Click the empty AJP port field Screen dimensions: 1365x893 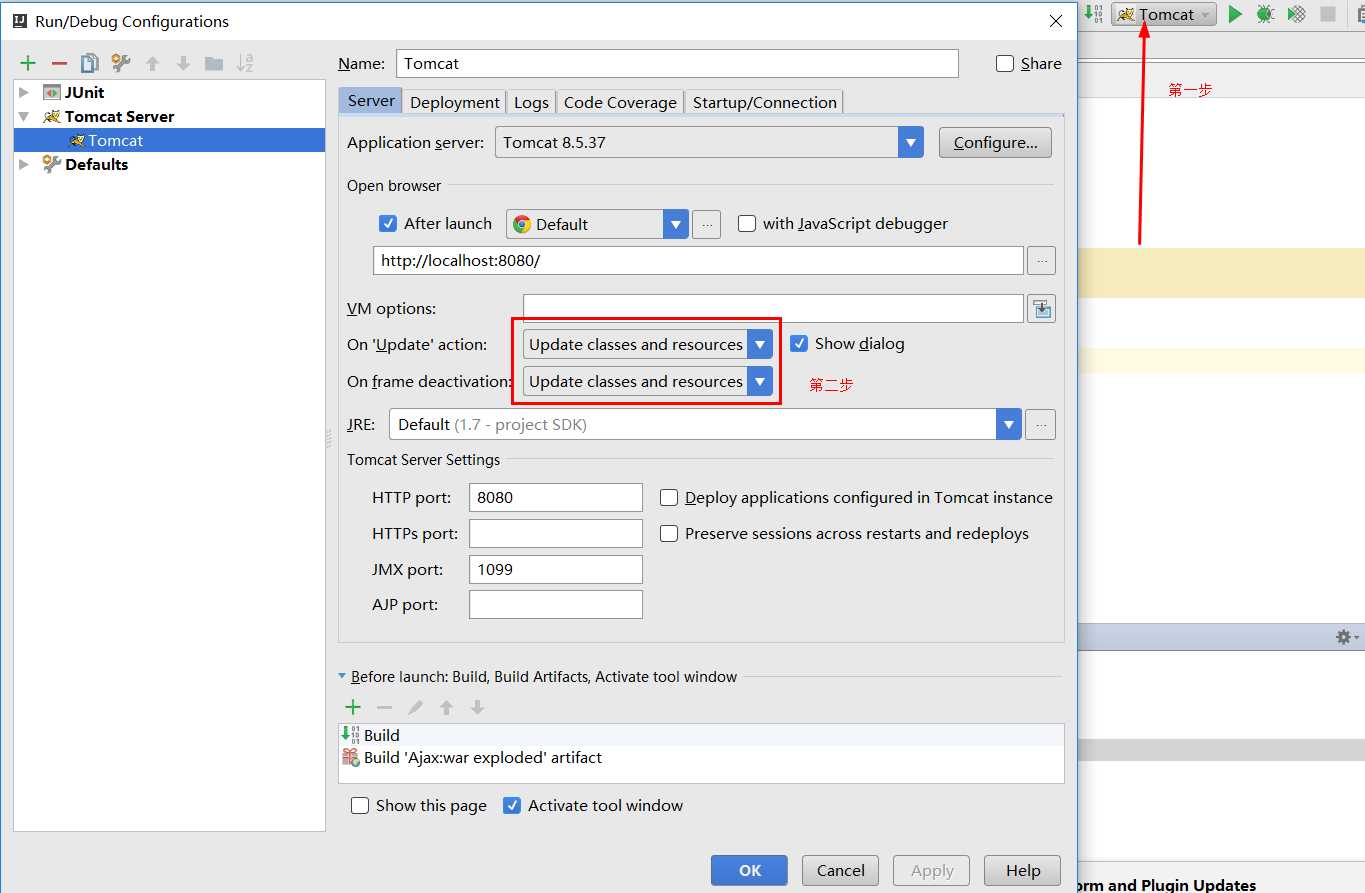(x=556, y=604)
